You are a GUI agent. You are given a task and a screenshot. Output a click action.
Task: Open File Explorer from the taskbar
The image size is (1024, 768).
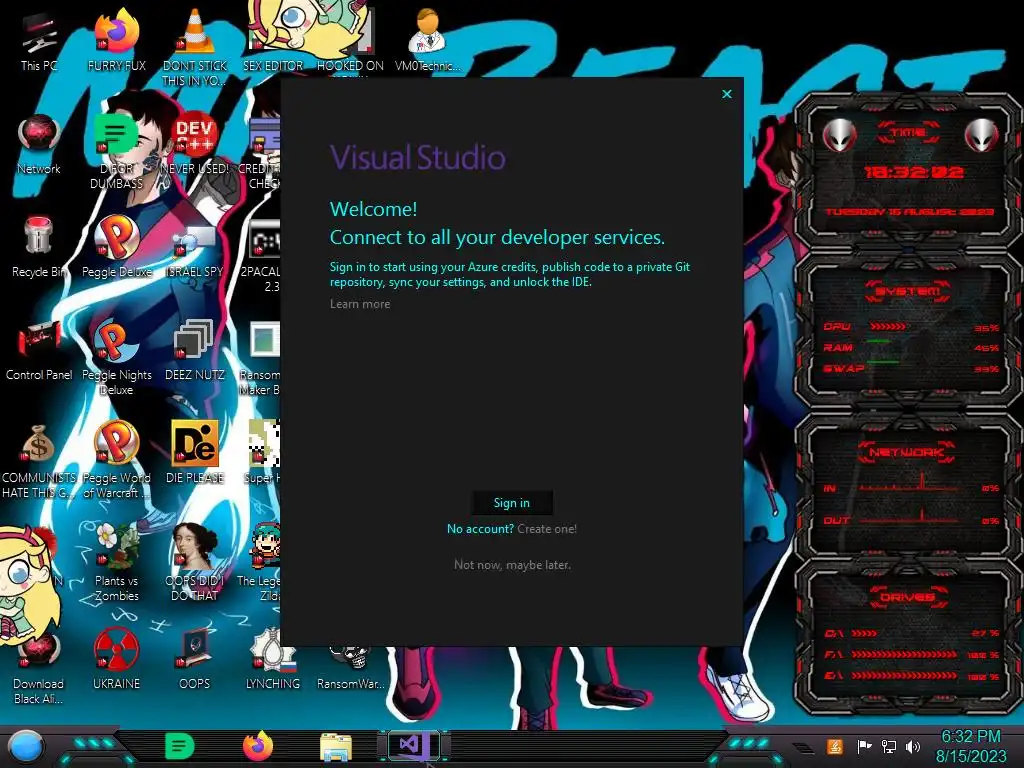pos(336,746)
